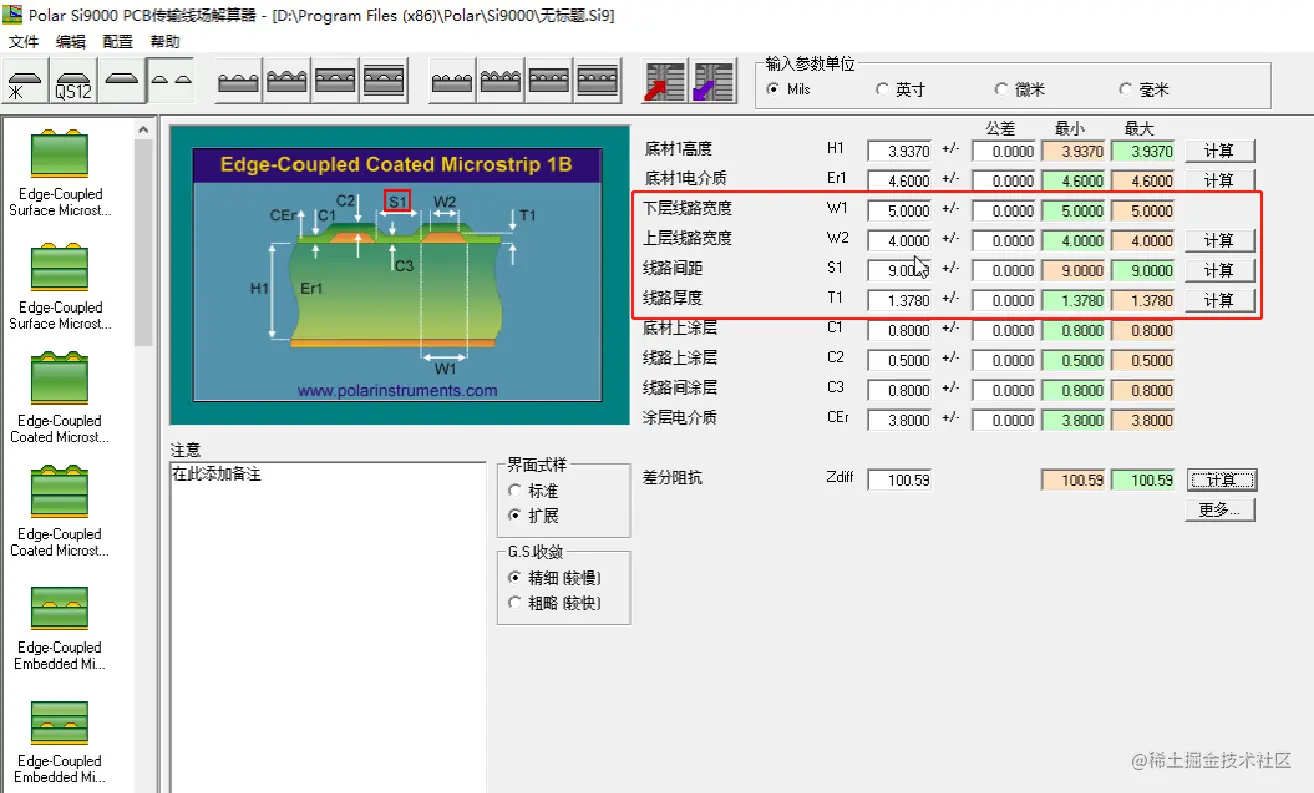Click 计算 button for S1 trace spacing
This screenshot has width=1314, height=793.
click(x=1220, y=270)
